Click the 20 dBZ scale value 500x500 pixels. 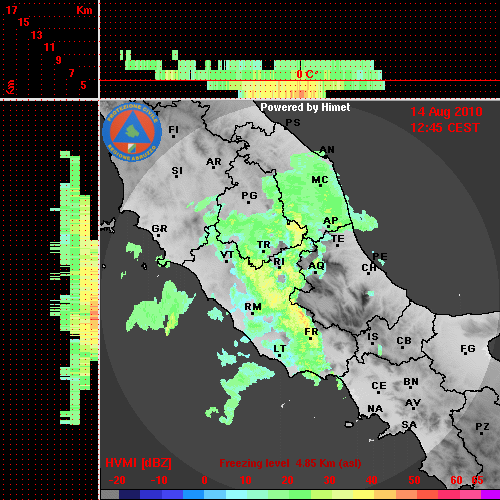point(287,480)
